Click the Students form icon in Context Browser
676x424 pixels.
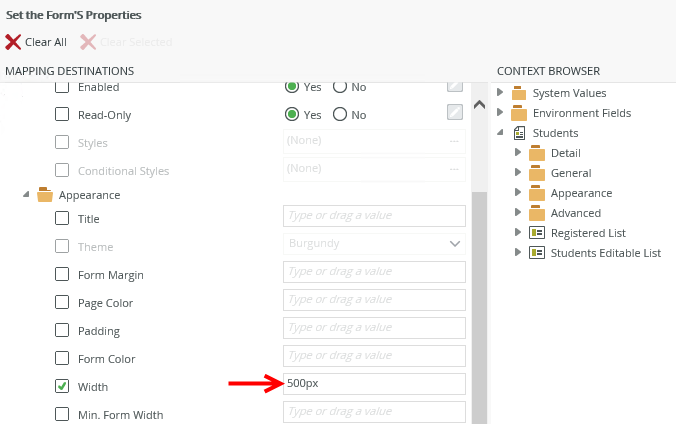pyautogui.click(x=519, y=133)
